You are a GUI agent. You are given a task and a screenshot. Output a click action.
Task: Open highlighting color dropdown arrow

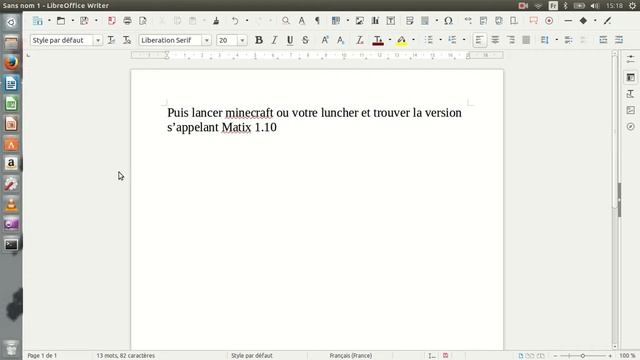pos(413,40)
